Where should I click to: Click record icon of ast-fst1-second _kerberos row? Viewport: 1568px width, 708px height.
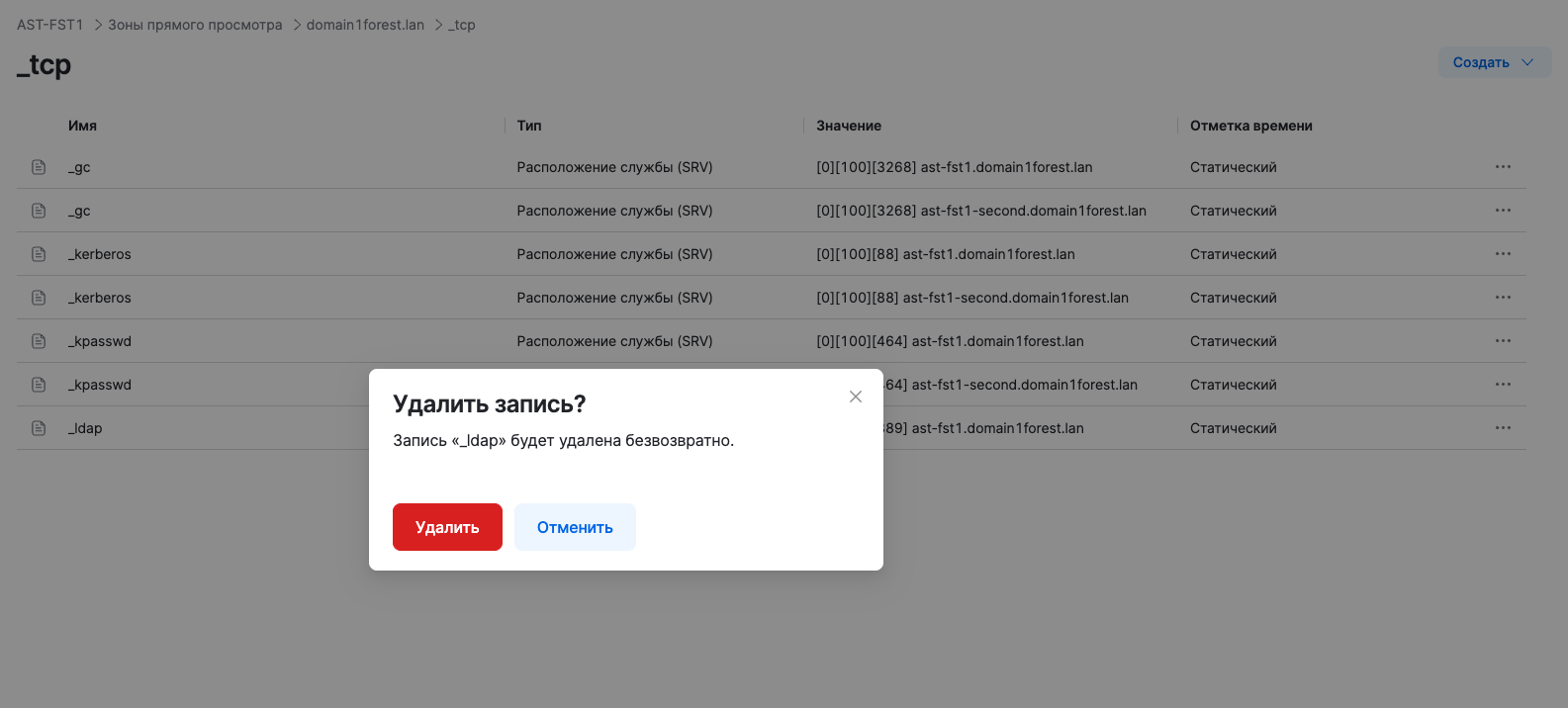[x=39, y=298]
